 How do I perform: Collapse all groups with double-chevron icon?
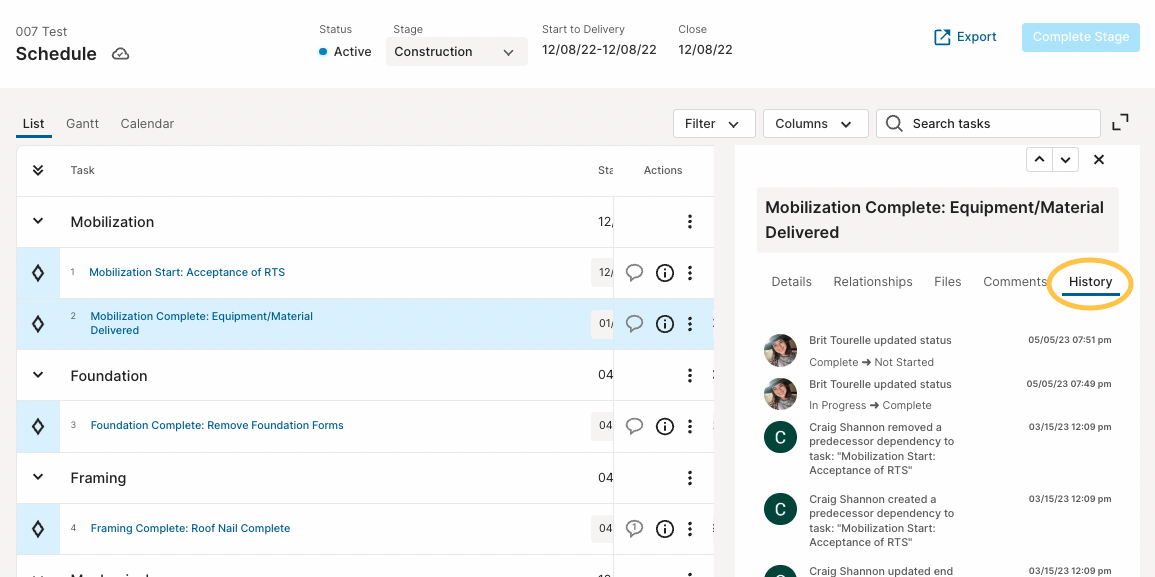pos(38,170)
